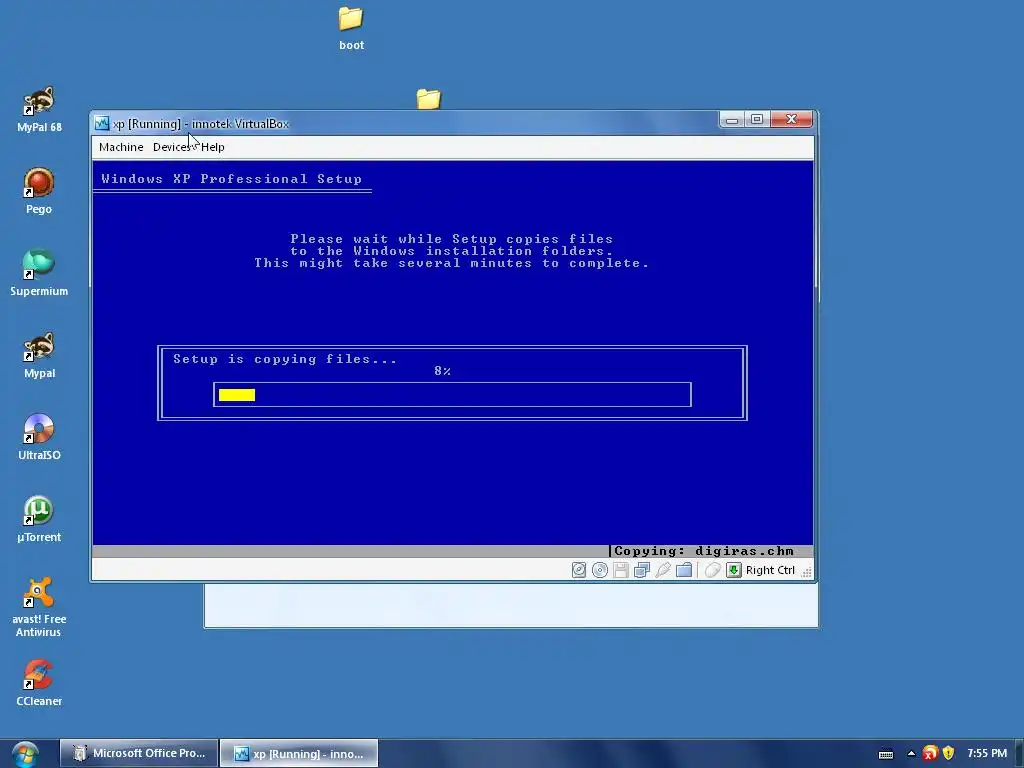Image resolution: width=1024 pixels, height=768 pixels.
Task: Open the MyPal 68 desktop shortcut
Action: tap(39, 110)
